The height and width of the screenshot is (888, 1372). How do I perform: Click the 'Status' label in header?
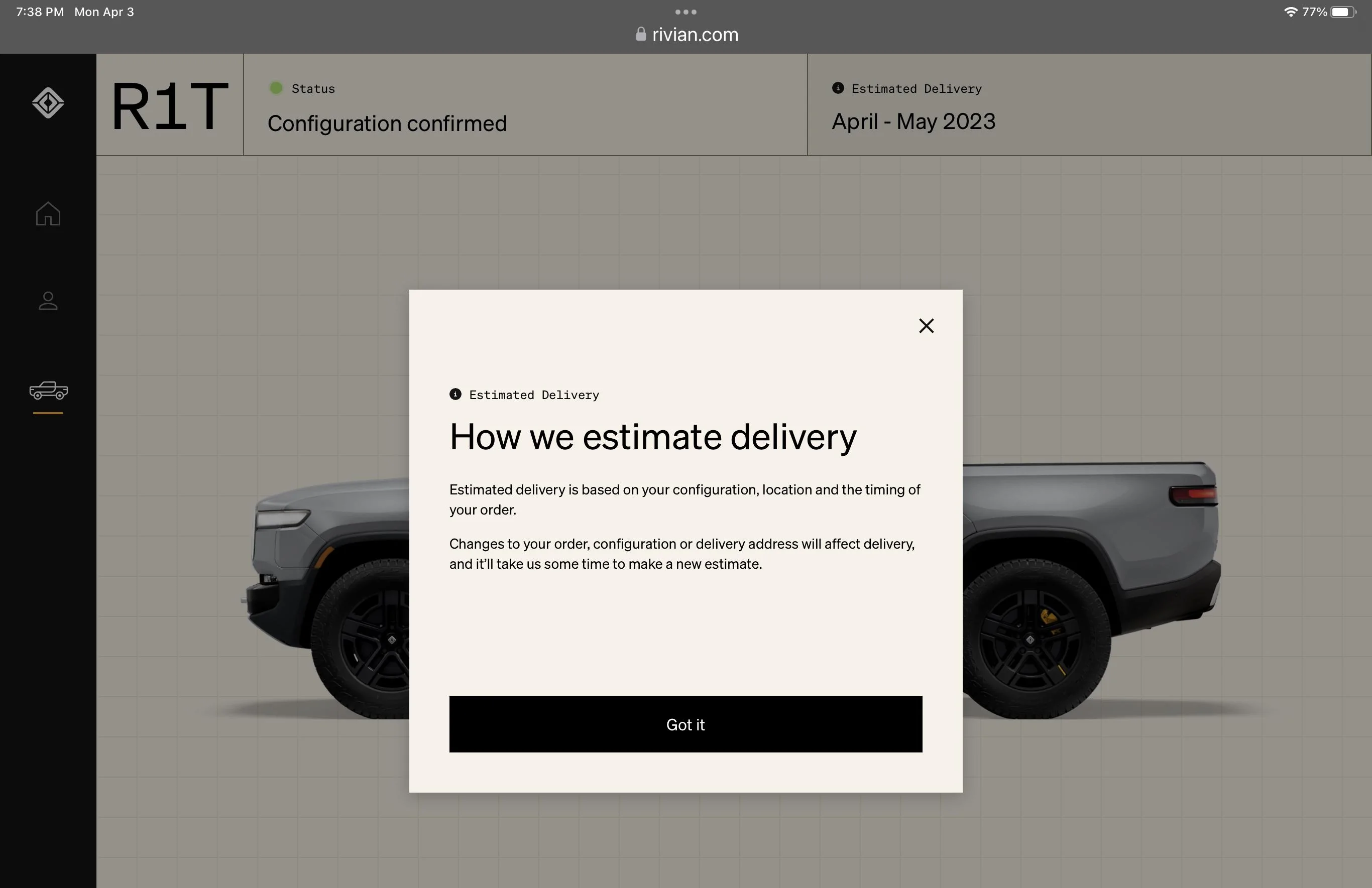[x=313, y=89]
